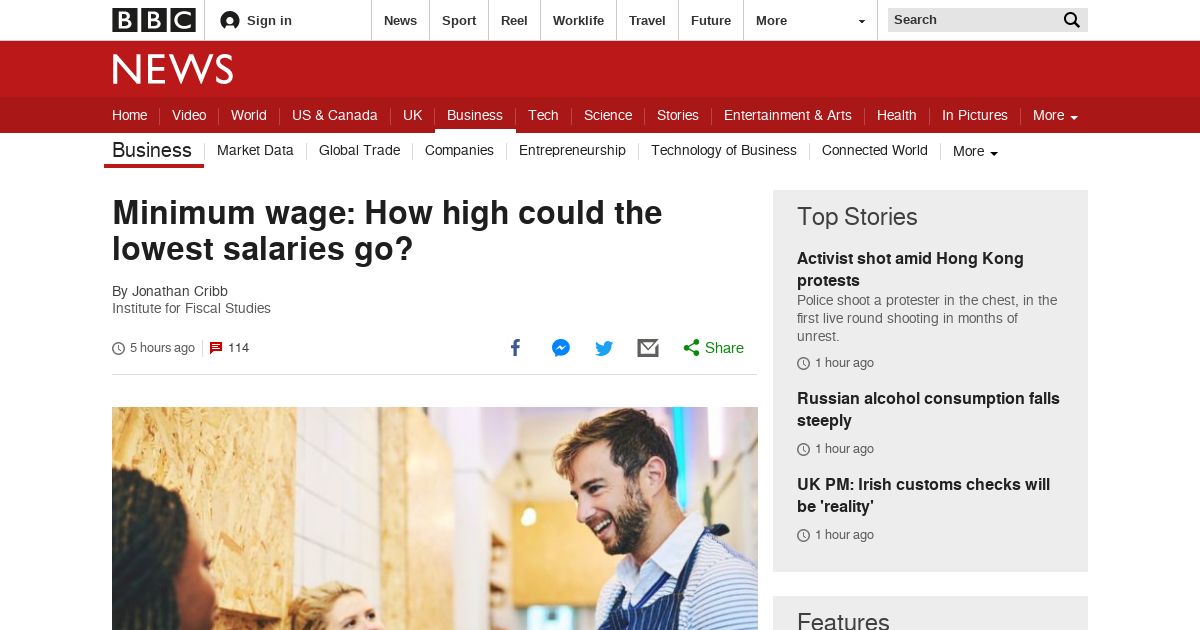Screen dimensions: 1200x630
Task: Share article by email
Action: point(648,348)
